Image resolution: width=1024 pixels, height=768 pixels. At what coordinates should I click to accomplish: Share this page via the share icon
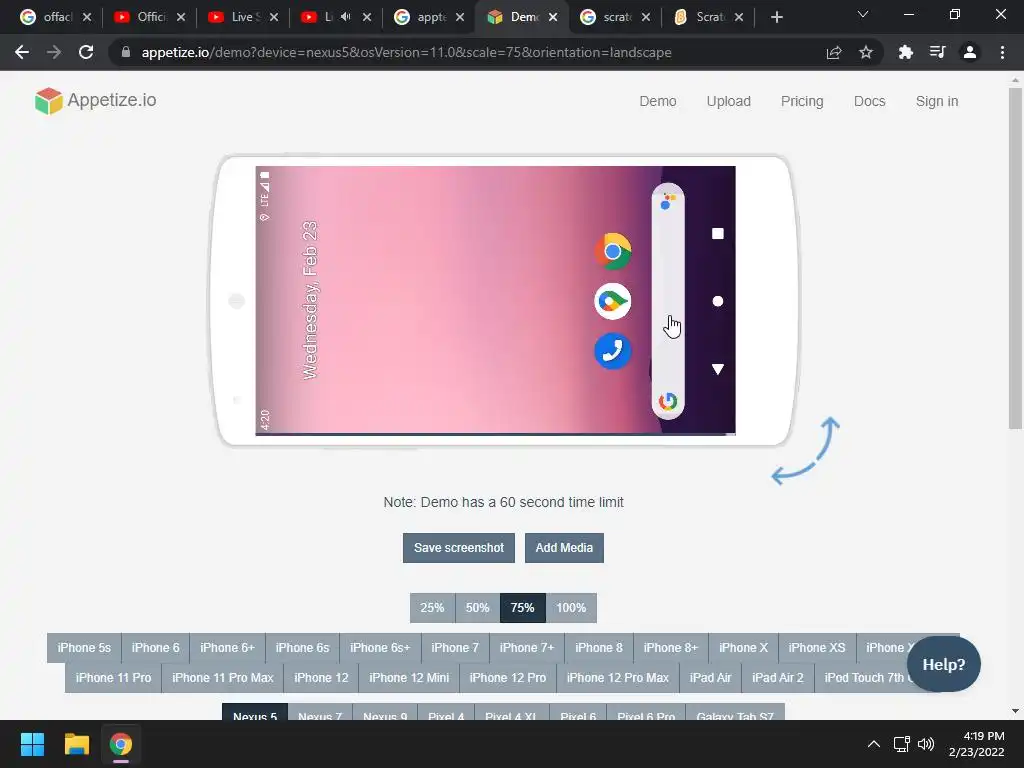tap(834, 52)
